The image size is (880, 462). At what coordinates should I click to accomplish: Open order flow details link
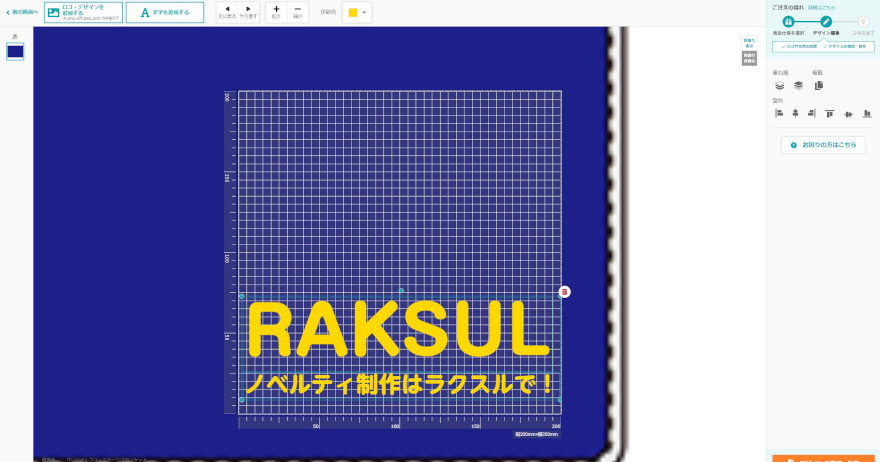click(821, 8)
